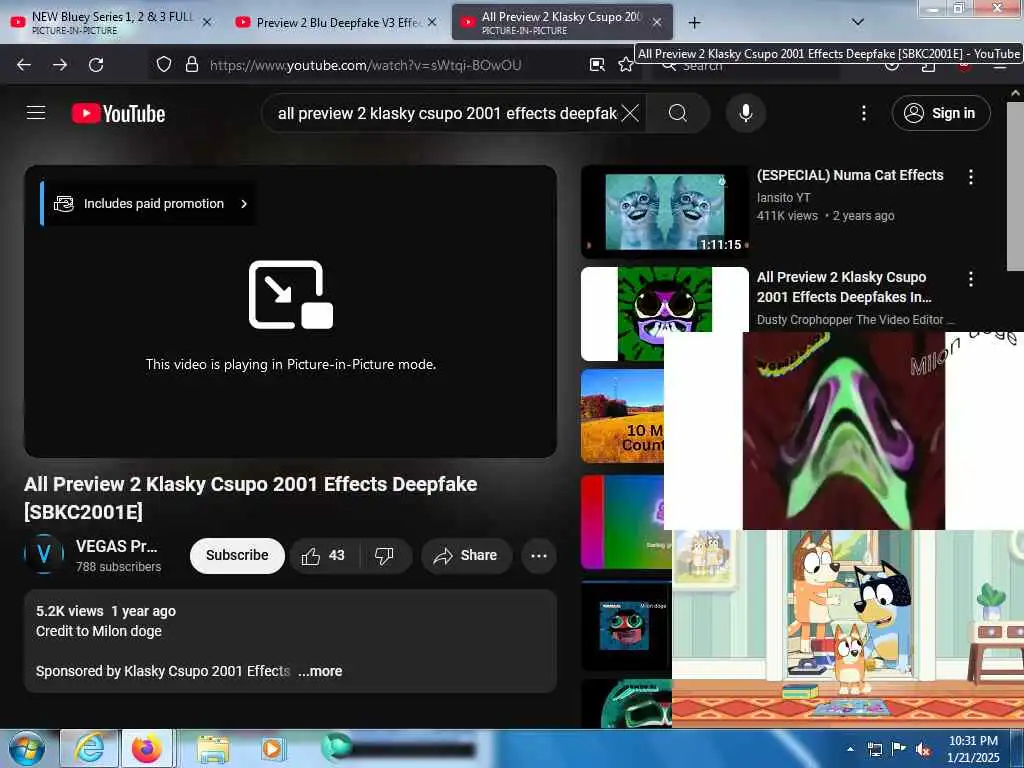This screenshot has height=768, width=1024.
Task: Open the YouTube hamburger guide menu
Action: (x=36, y=113)
